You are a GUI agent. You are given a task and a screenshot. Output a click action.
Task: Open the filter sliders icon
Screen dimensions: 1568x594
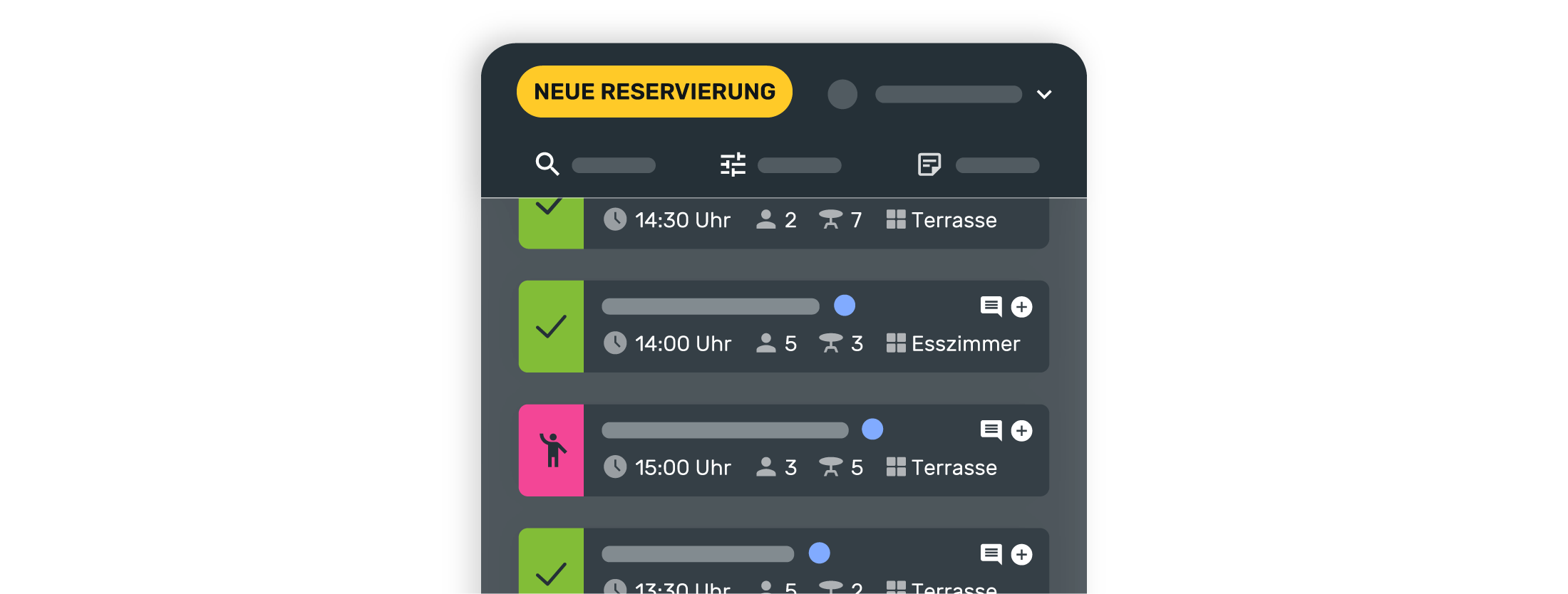(733, 165)
